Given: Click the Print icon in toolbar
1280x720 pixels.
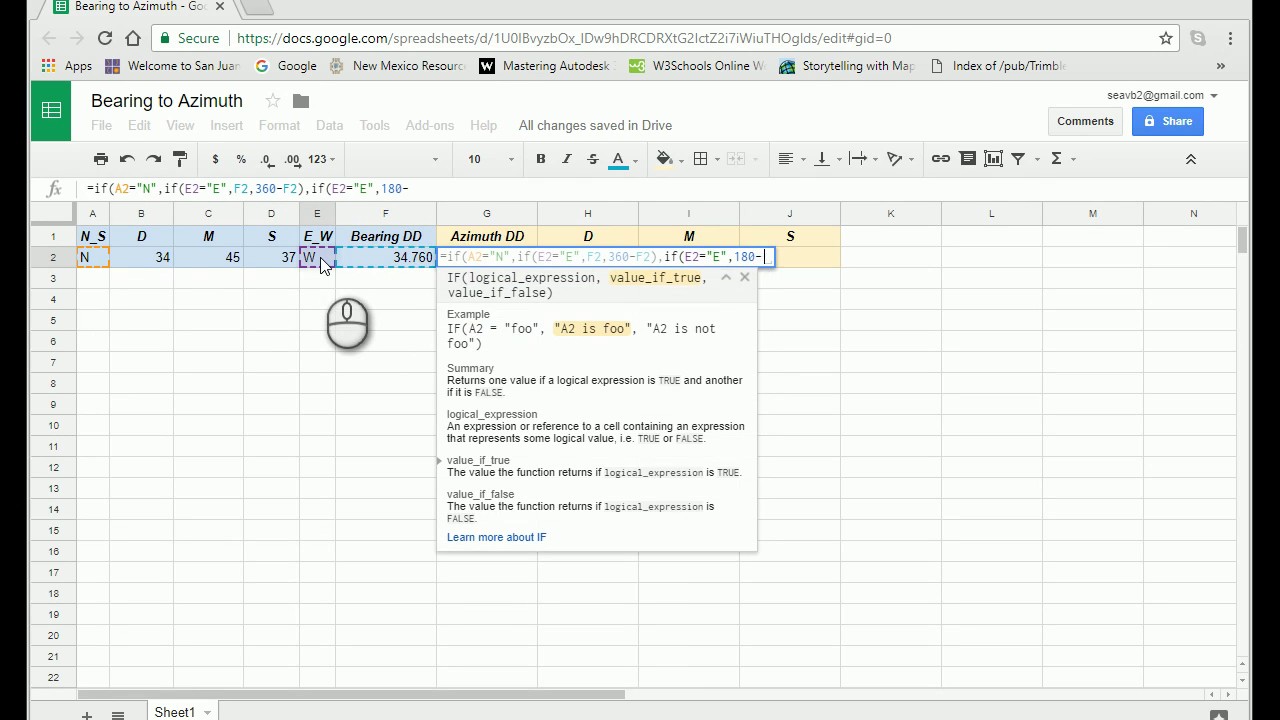Looking at the screenshot, I should (101, 159).
